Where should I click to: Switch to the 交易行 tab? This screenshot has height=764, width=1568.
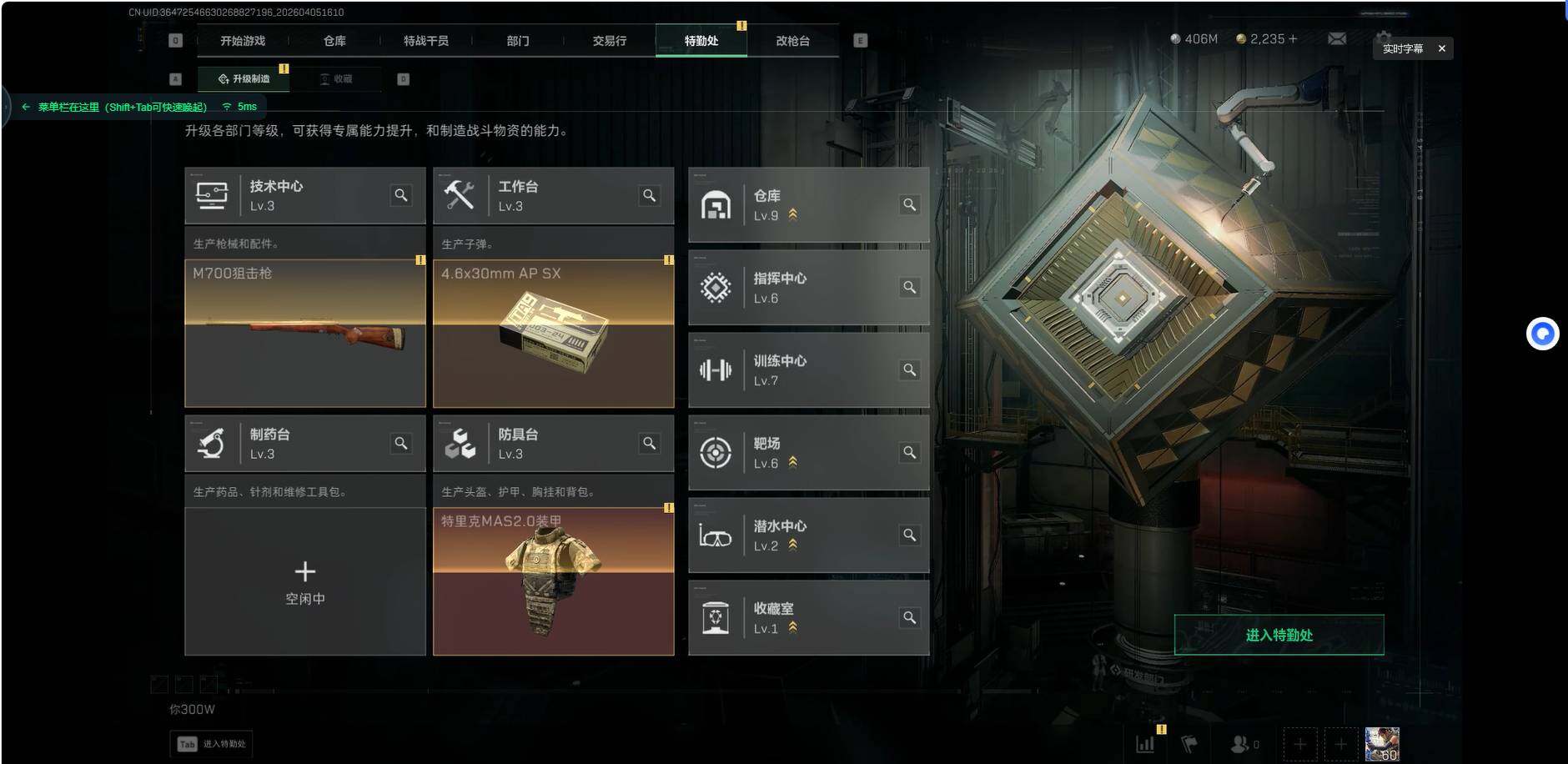[610, 41]
